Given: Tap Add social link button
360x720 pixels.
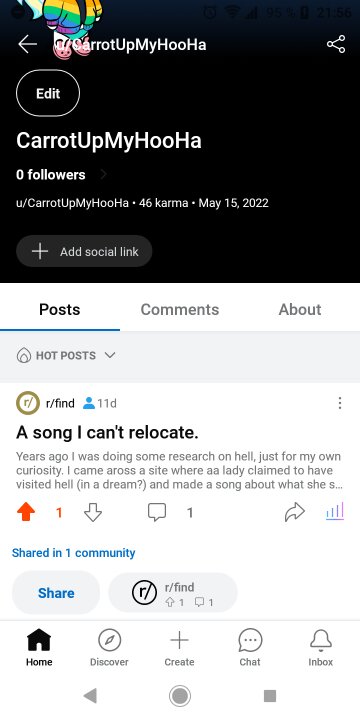Looking at the screenshot, I should [x=84, y=251].
